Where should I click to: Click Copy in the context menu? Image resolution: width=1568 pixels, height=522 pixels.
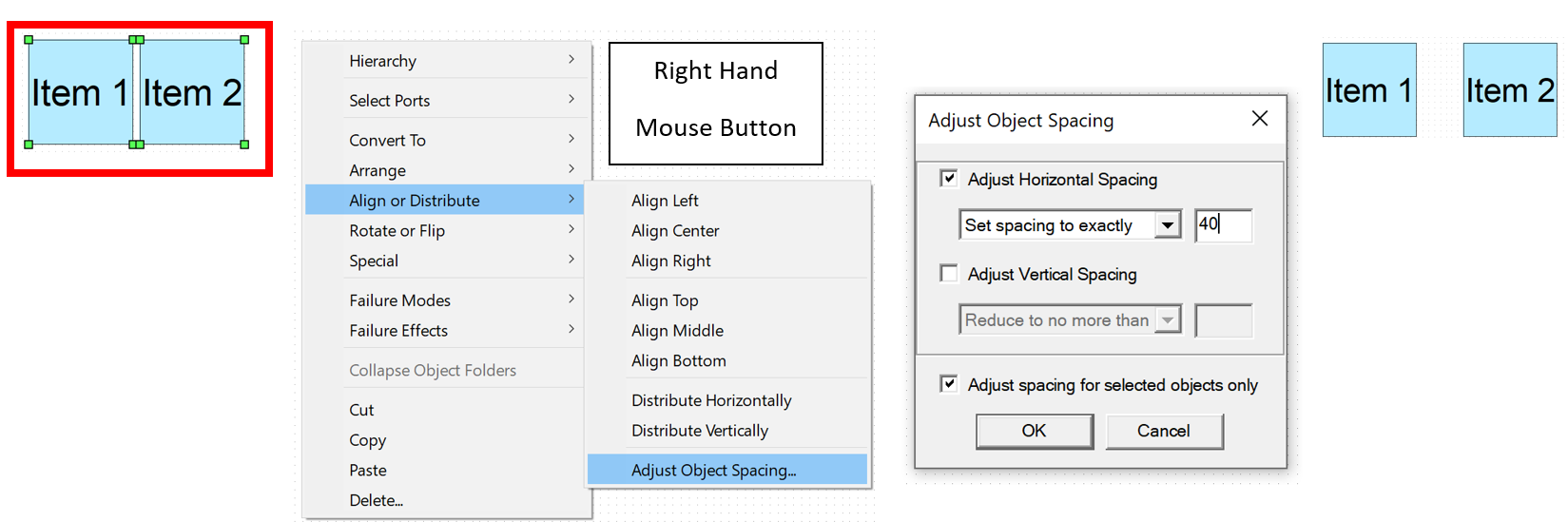pyautogui.click(x=368, y=441)
